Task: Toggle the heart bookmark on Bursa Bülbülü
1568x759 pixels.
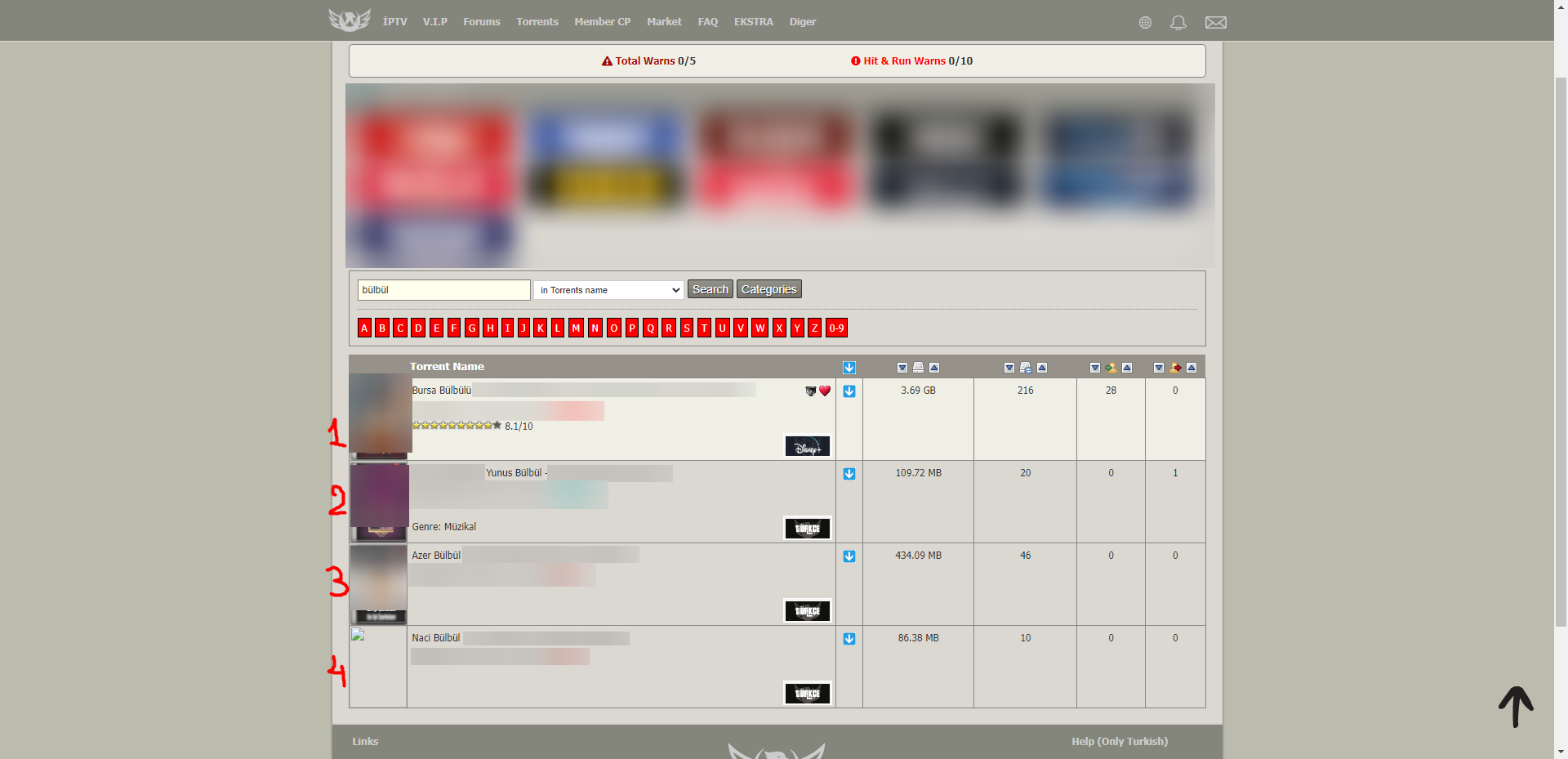Action: tap(825, 391)
